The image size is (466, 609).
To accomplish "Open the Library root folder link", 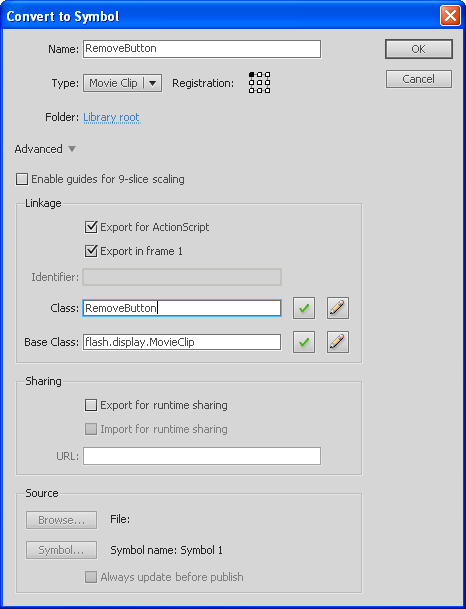I will (x=111, y=117).
